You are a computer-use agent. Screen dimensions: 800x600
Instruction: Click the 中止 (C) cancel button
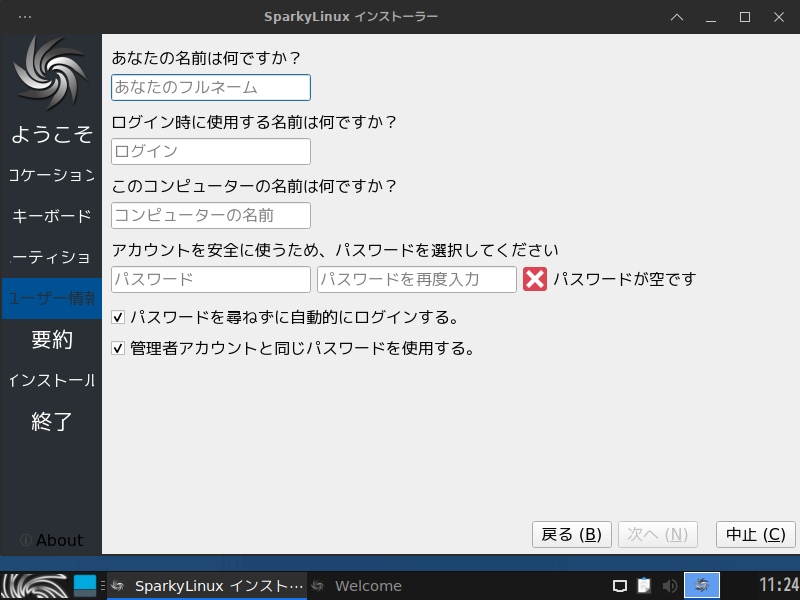756,534
